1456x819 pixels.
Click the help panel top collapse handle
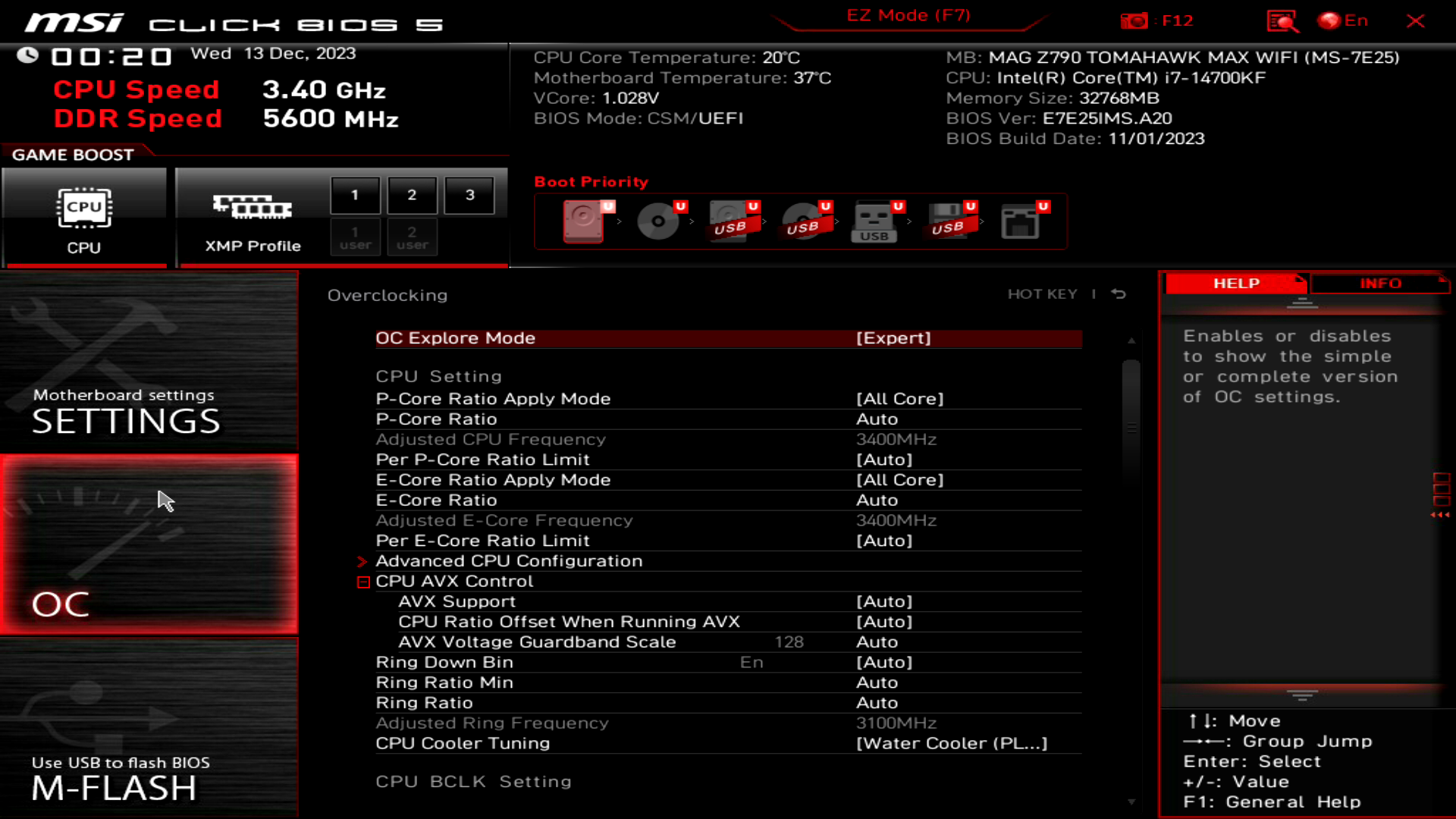[x=1302, y=303]
